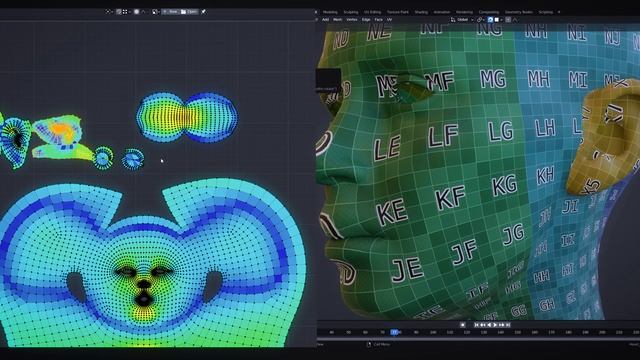
Task: Jump to the timeline start frame
Action: [x=476, y=325]
